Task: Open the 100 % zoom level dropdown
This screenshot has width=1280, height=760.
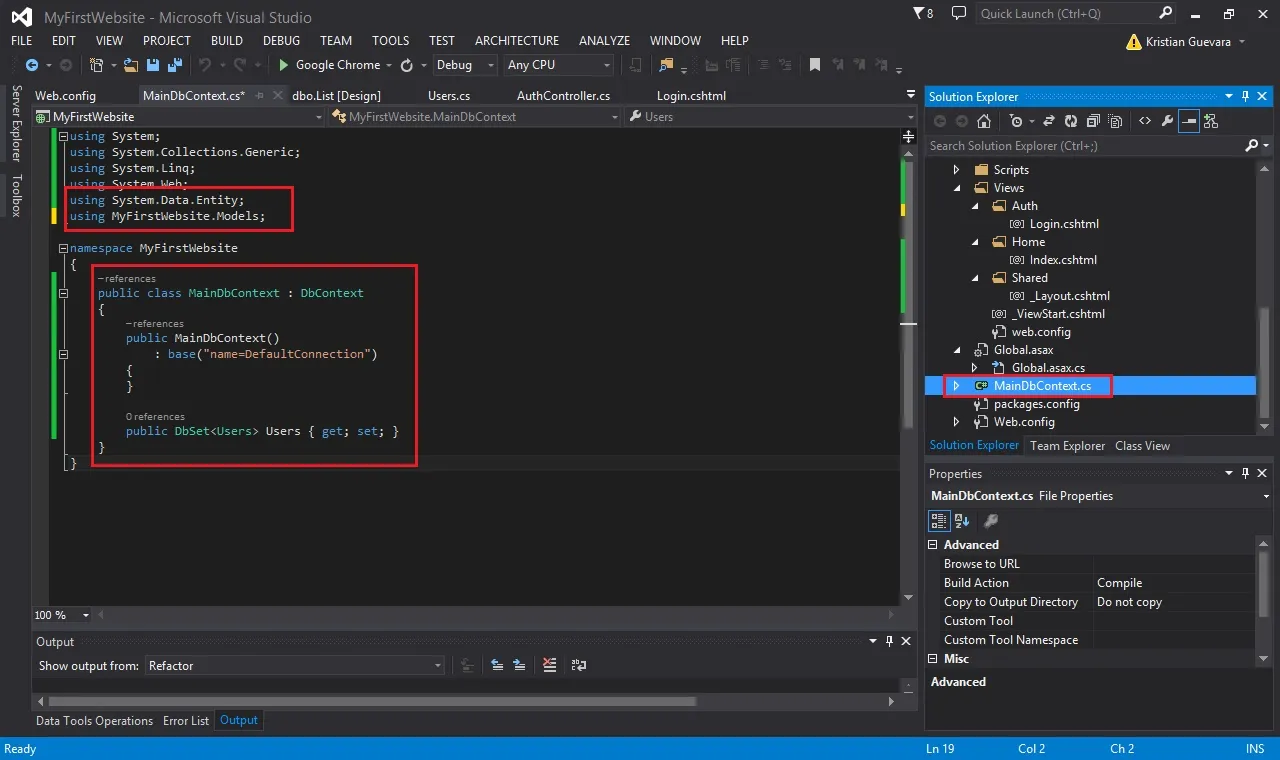Action: pyautogui.click(x=62, y=615)
